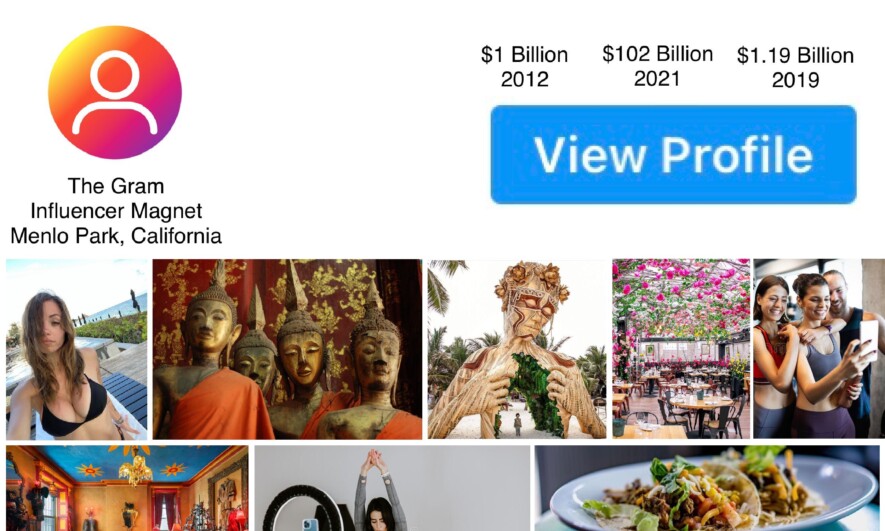Open the golden Buddha statues photo
This screenshot has width=885, height=531.
(x=287, y=349)
